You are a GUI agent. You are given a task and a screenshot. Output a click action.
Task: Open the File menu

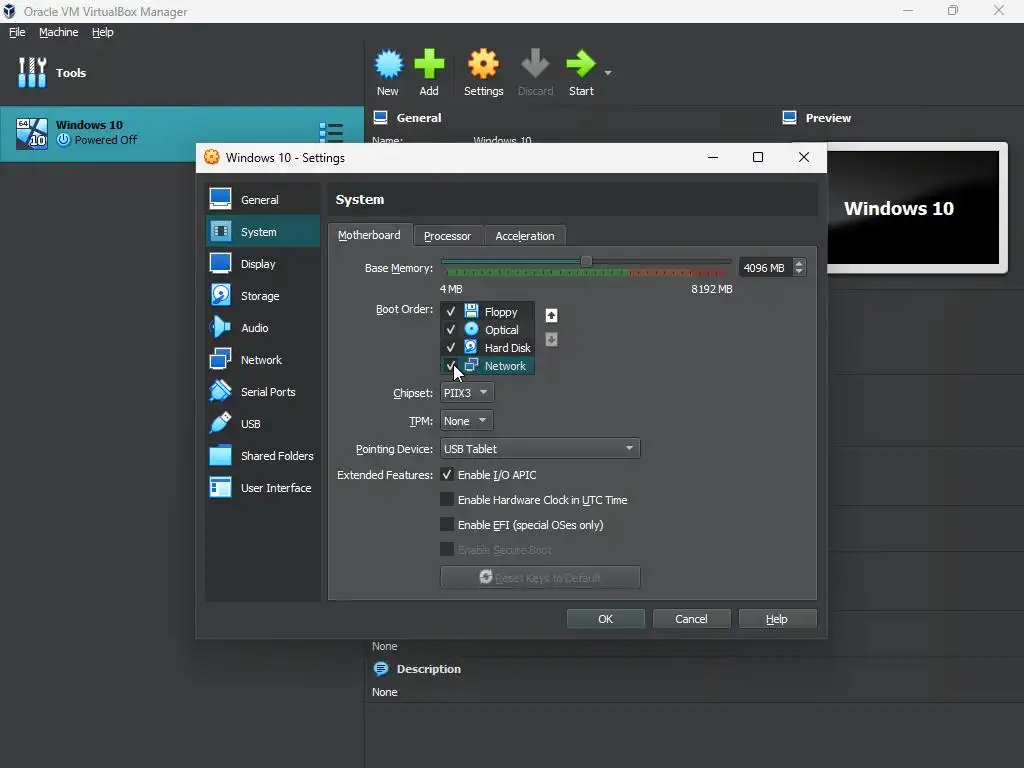pos(17,32)
